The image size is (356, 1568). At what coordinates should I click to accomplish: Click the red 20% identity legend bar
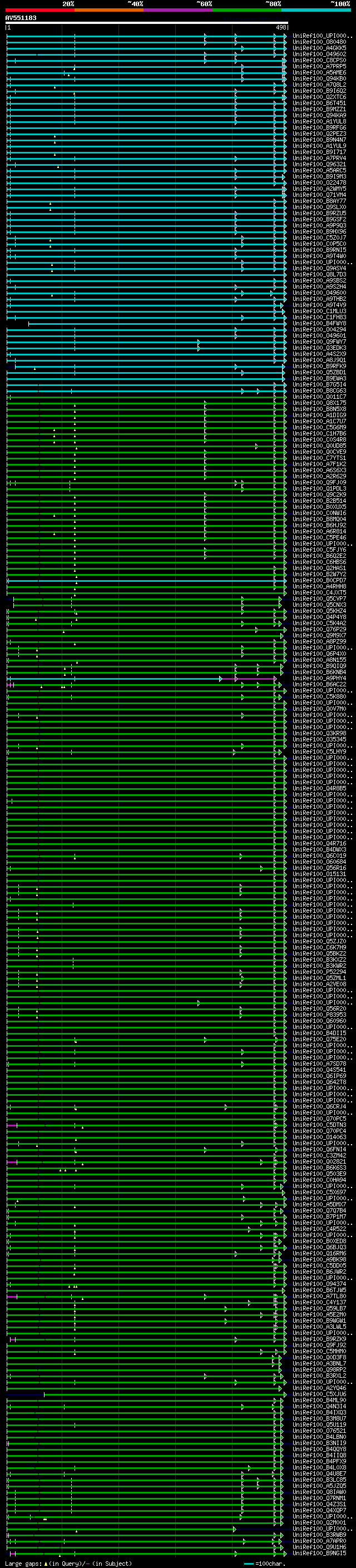point(40,11)
